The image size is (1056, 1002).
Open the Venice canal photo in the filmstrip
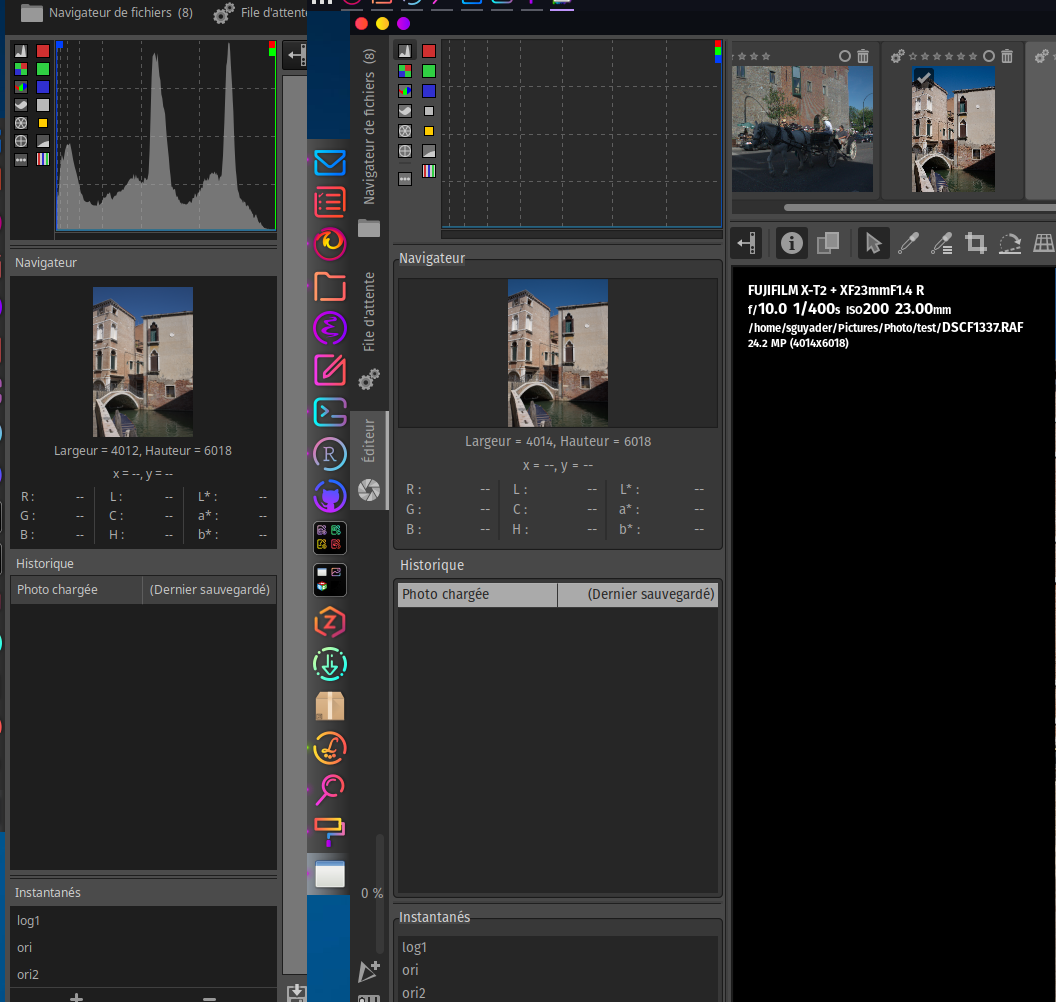click(x=953, y=129)
